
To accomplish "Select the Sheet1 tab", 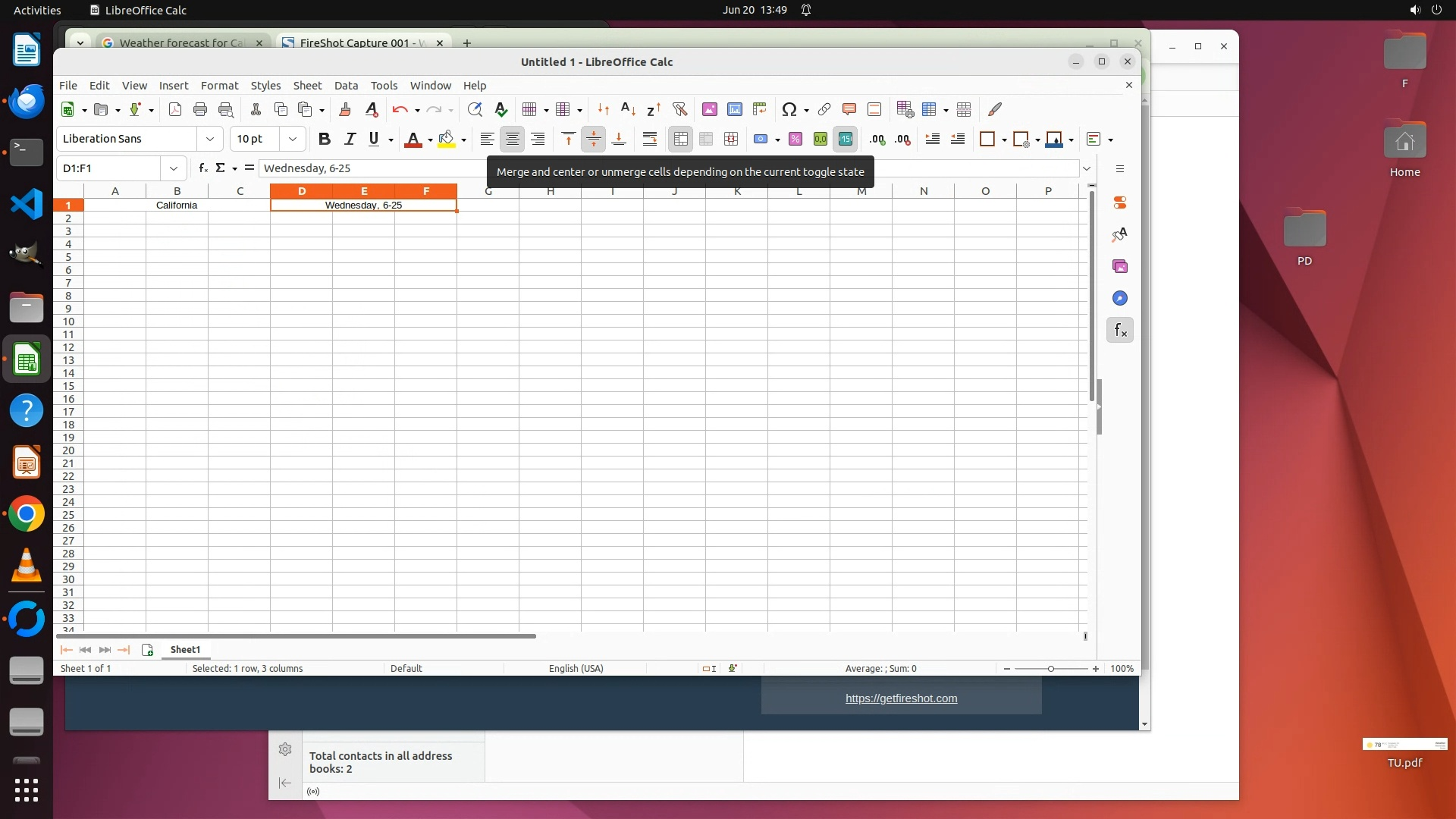I will tap(185, 650).
